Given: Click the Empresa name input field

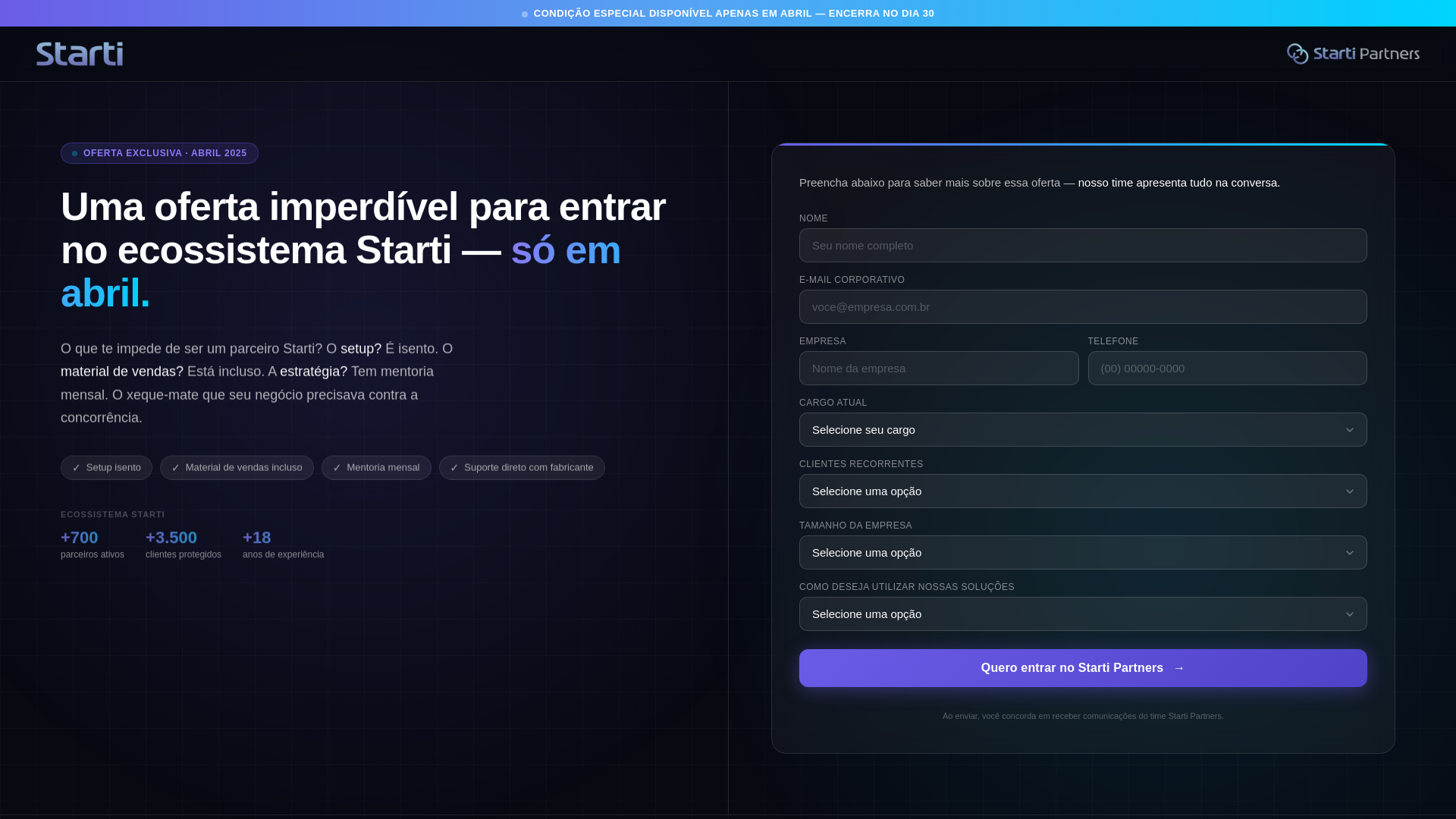Looking at the screenshot, I should [939, 369].
